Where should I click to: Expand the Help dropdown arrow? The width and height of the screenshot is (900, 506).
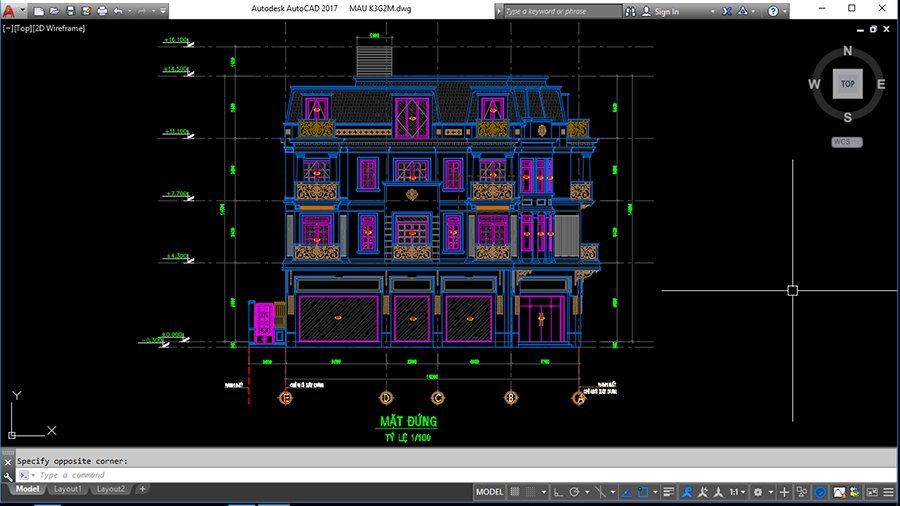click(785, 11)
